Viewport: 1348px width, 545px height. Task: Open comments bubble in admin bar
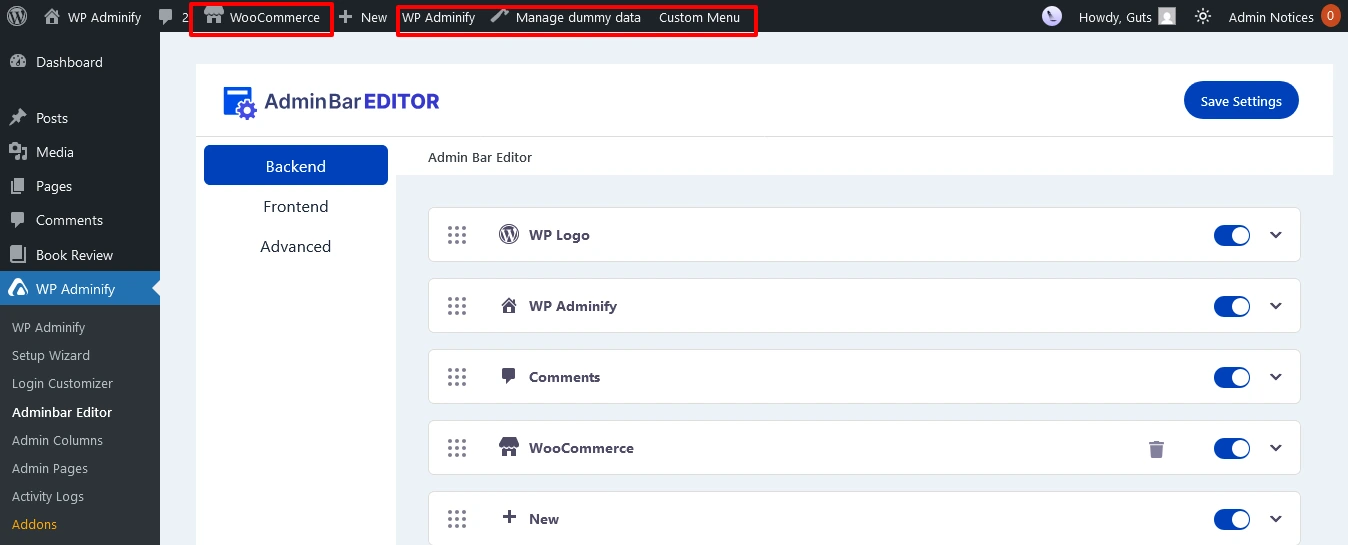[166, 17]
